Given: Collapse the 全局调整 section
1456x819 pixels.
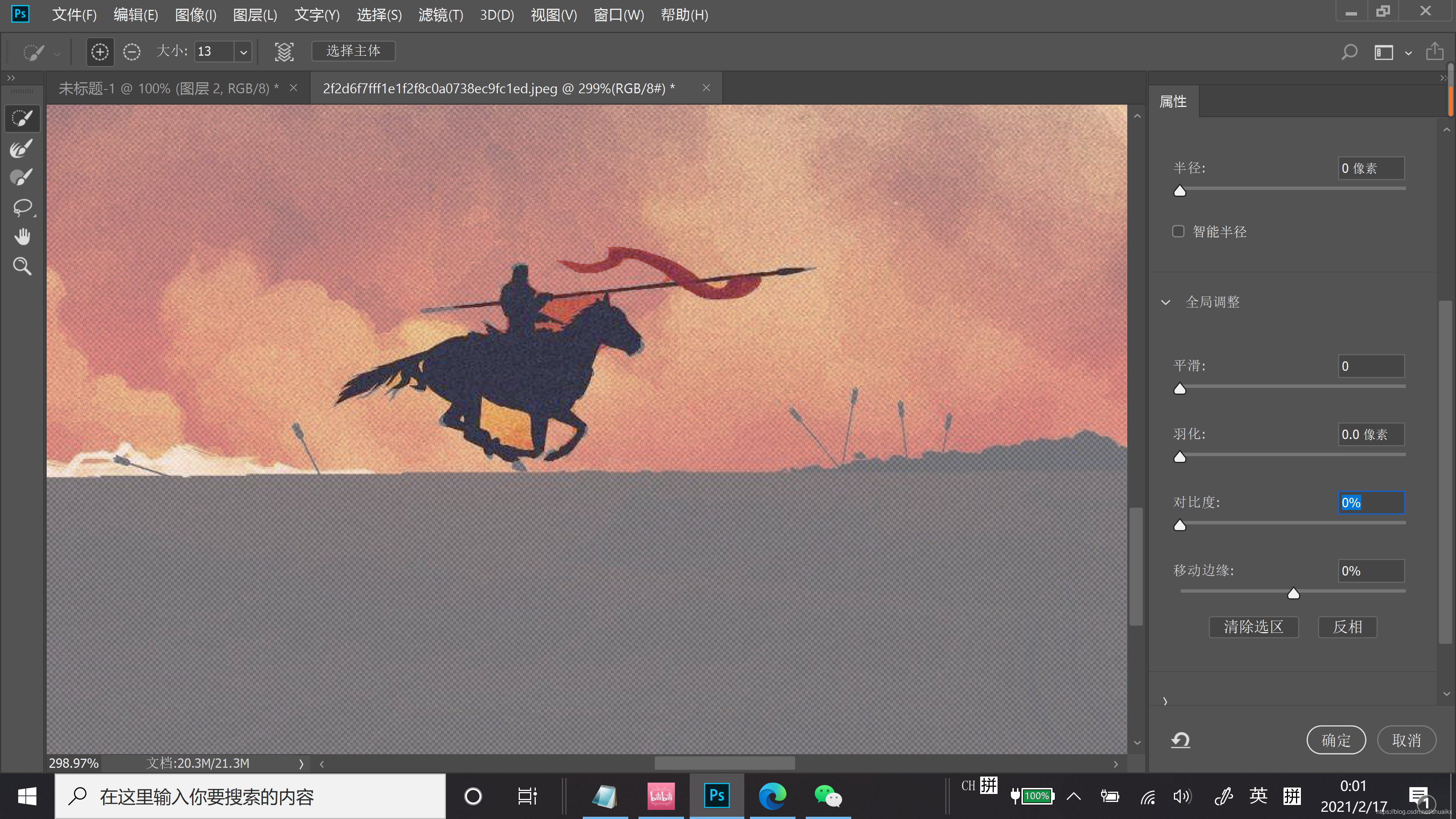Looking at the screenshot, I should click(1166, 303).
